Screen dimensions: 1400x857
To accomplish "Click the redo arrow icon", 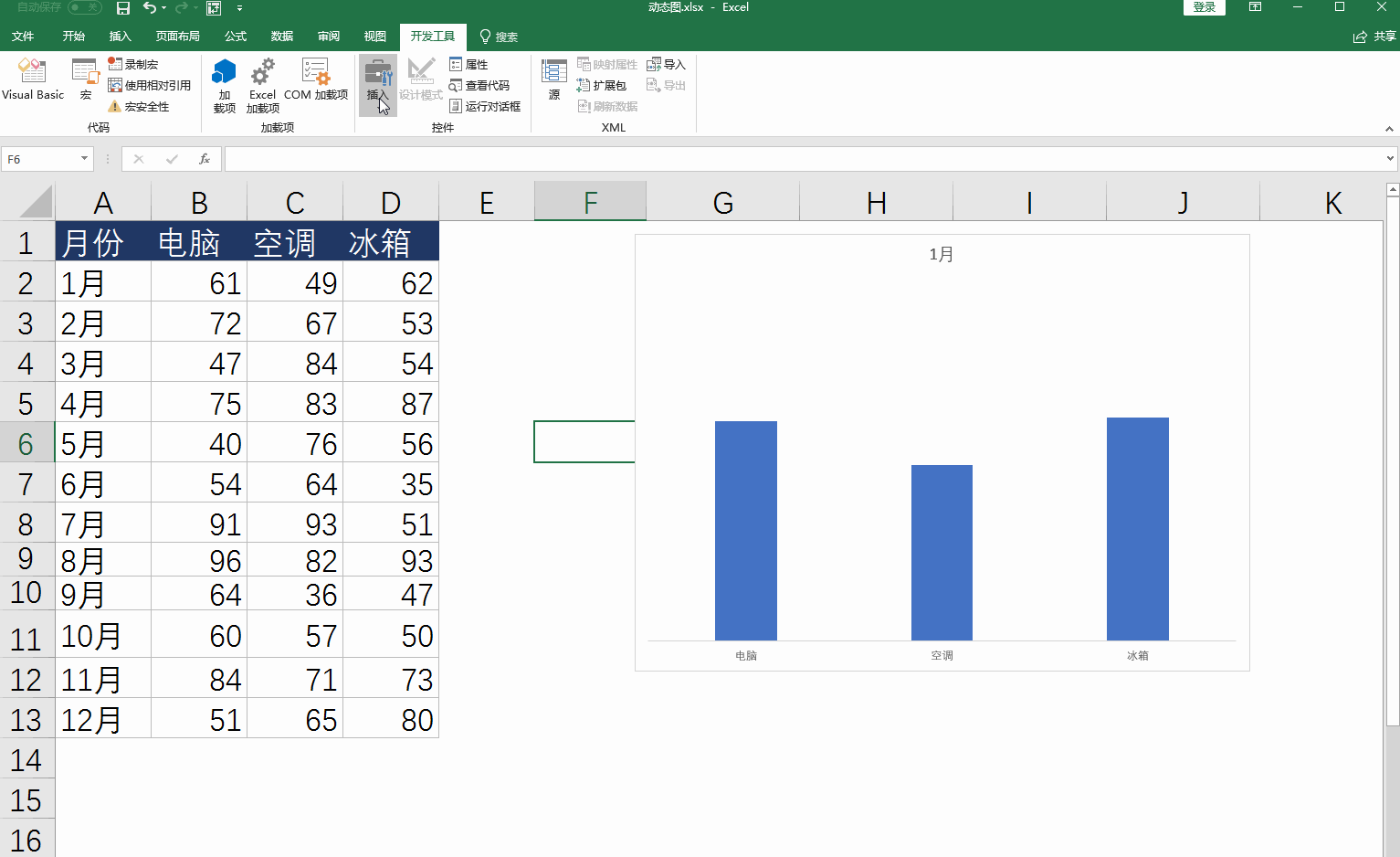I will coord(181,7).
